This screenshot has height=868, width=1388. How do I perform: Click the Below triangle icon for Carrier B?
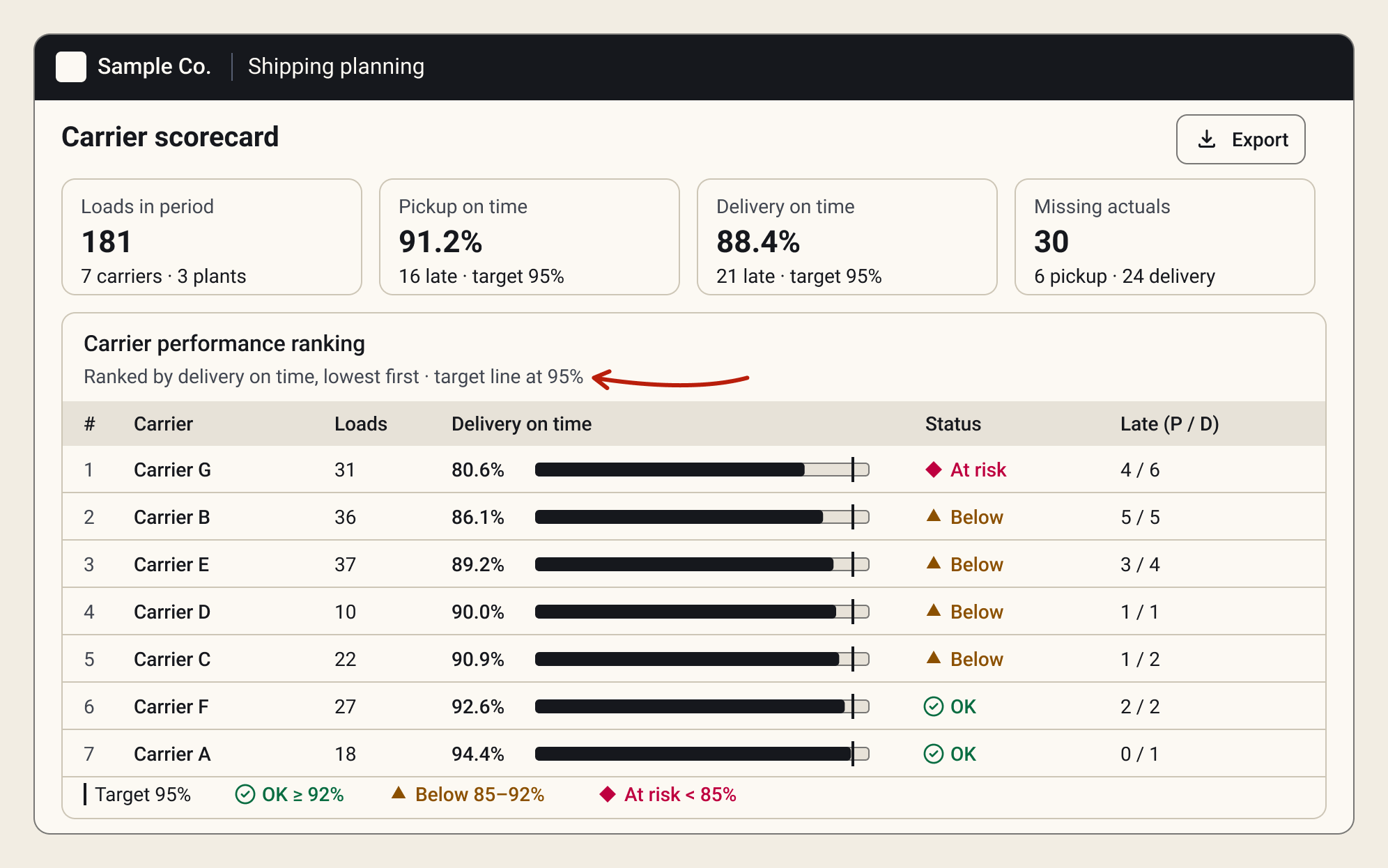pos(934,516)
